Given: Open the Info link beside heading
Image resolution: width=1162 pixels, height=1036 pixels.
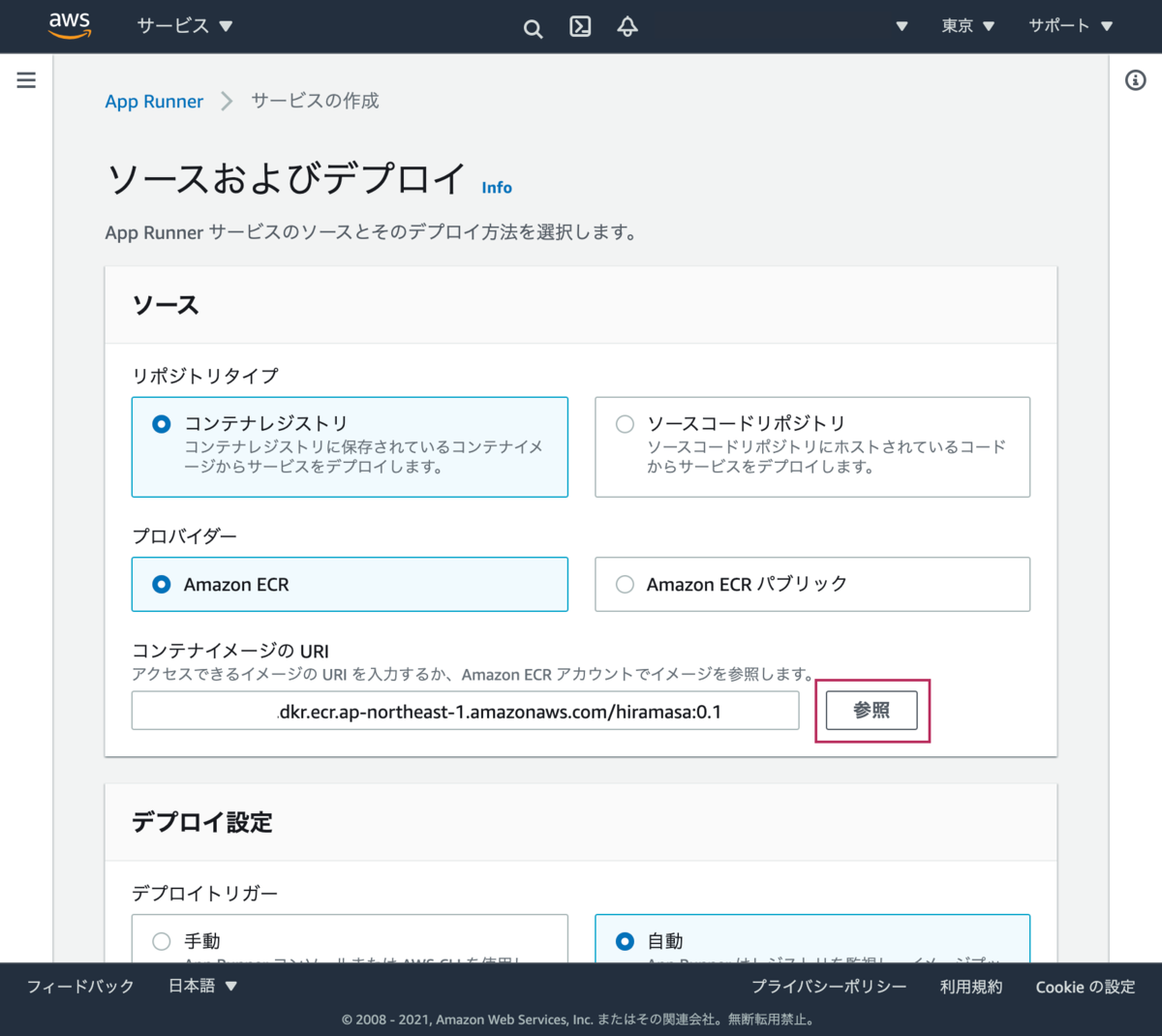Looking at the screenshot, I should click(497, 188).
